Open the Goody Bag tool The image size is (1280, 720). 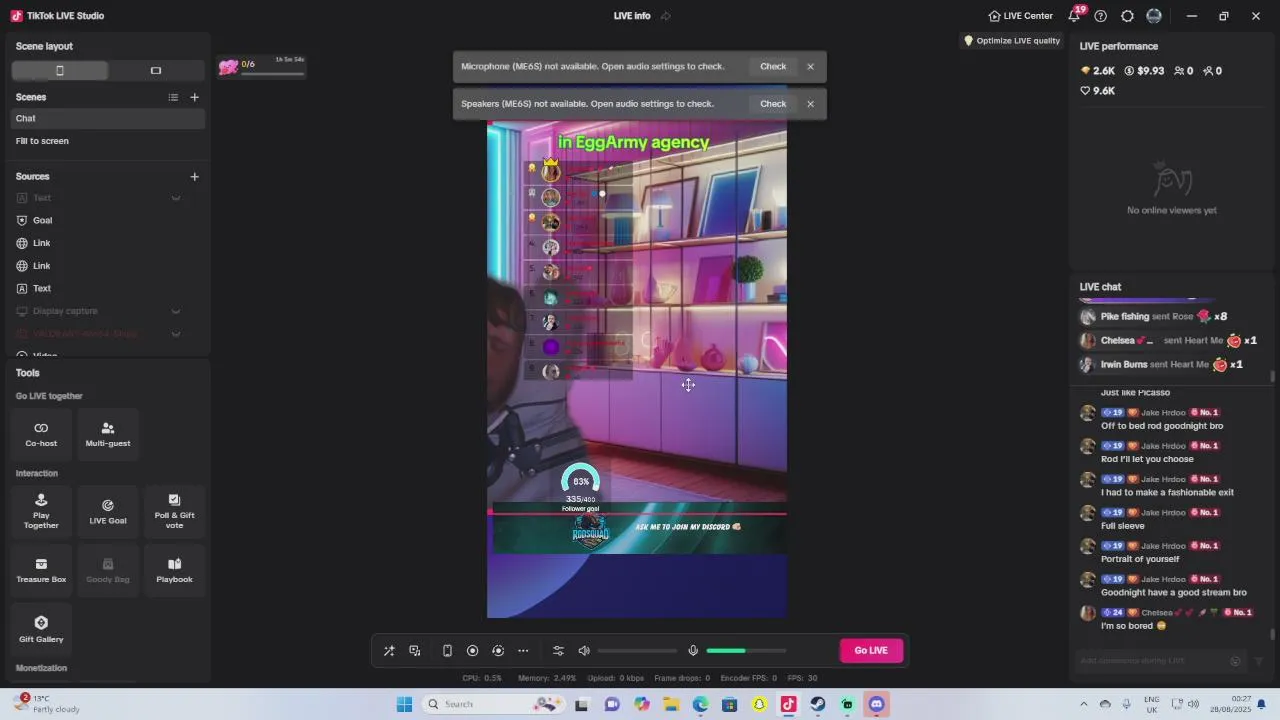tap(108, 570)
